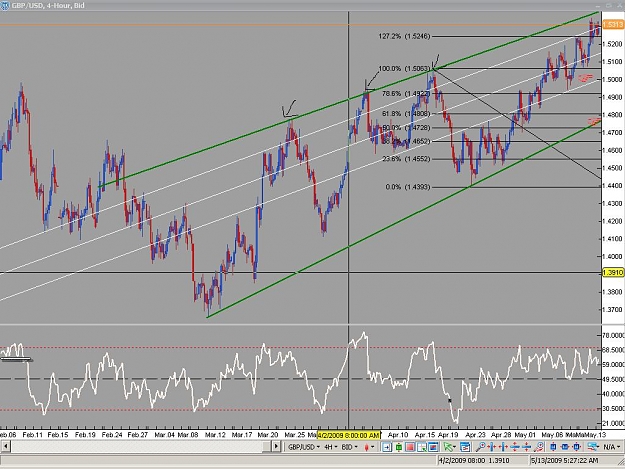
Task: Click the 100.0% (1.5063) Fibonacci label
Action: click(404, 69)
